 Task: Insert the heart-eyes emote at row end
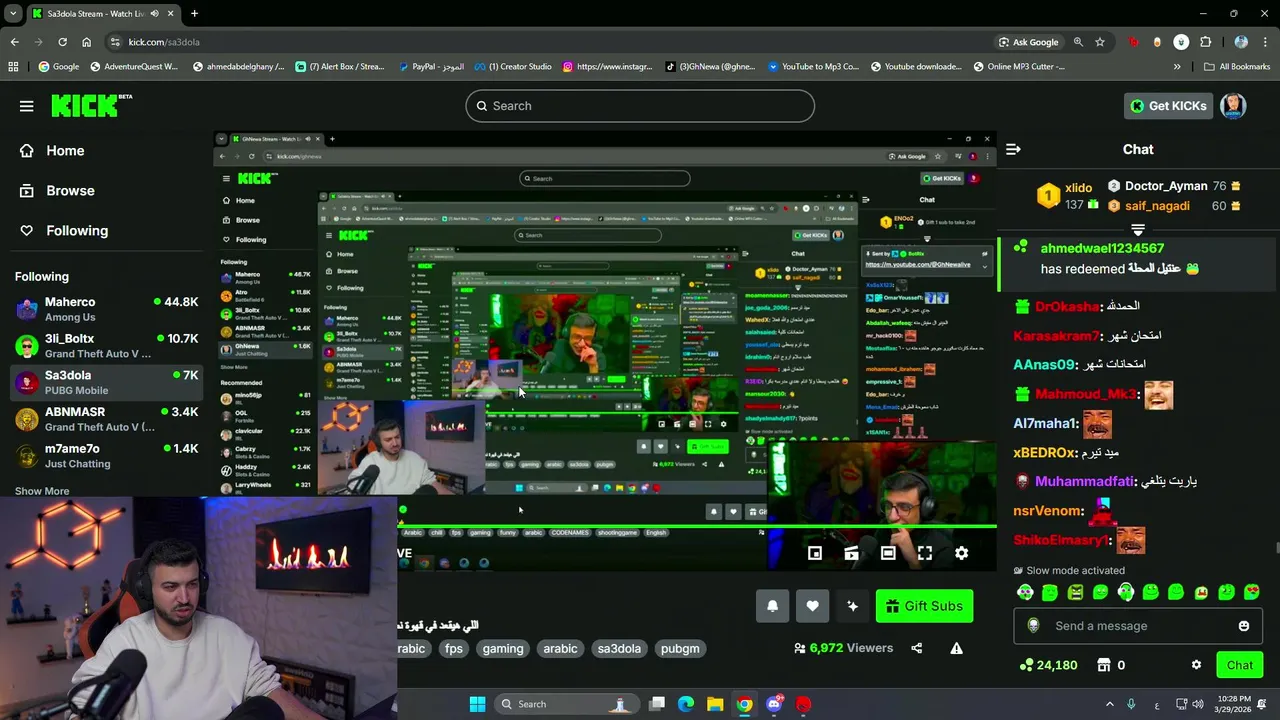(x=1252, y=593)
